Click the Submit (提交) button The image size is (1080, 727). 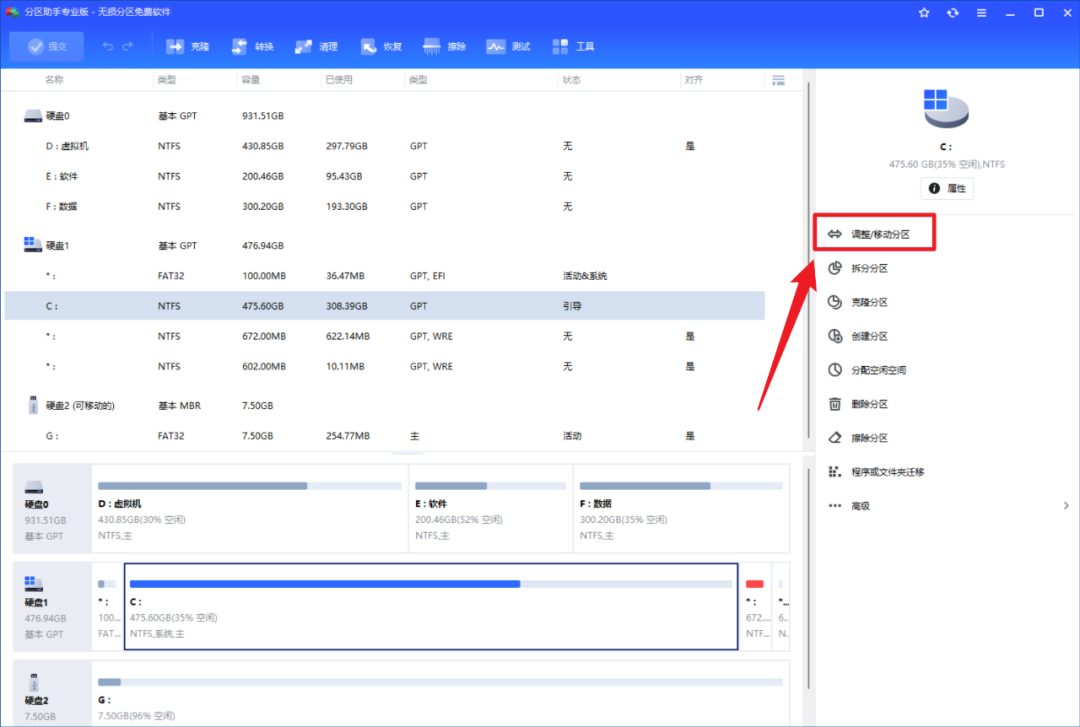47,46
